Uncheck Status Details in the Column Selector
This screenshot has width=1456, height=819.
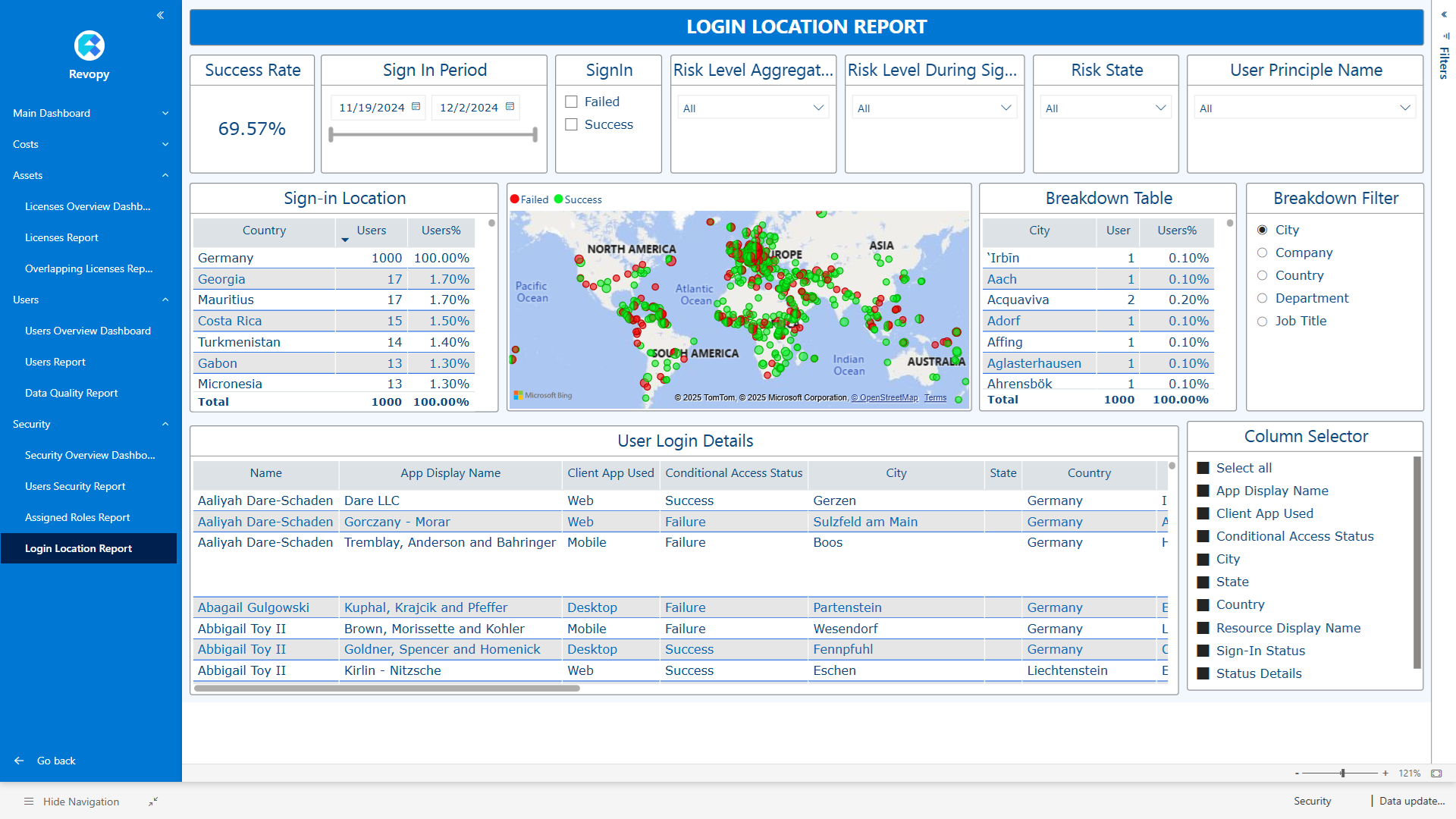pos(1203,673)
